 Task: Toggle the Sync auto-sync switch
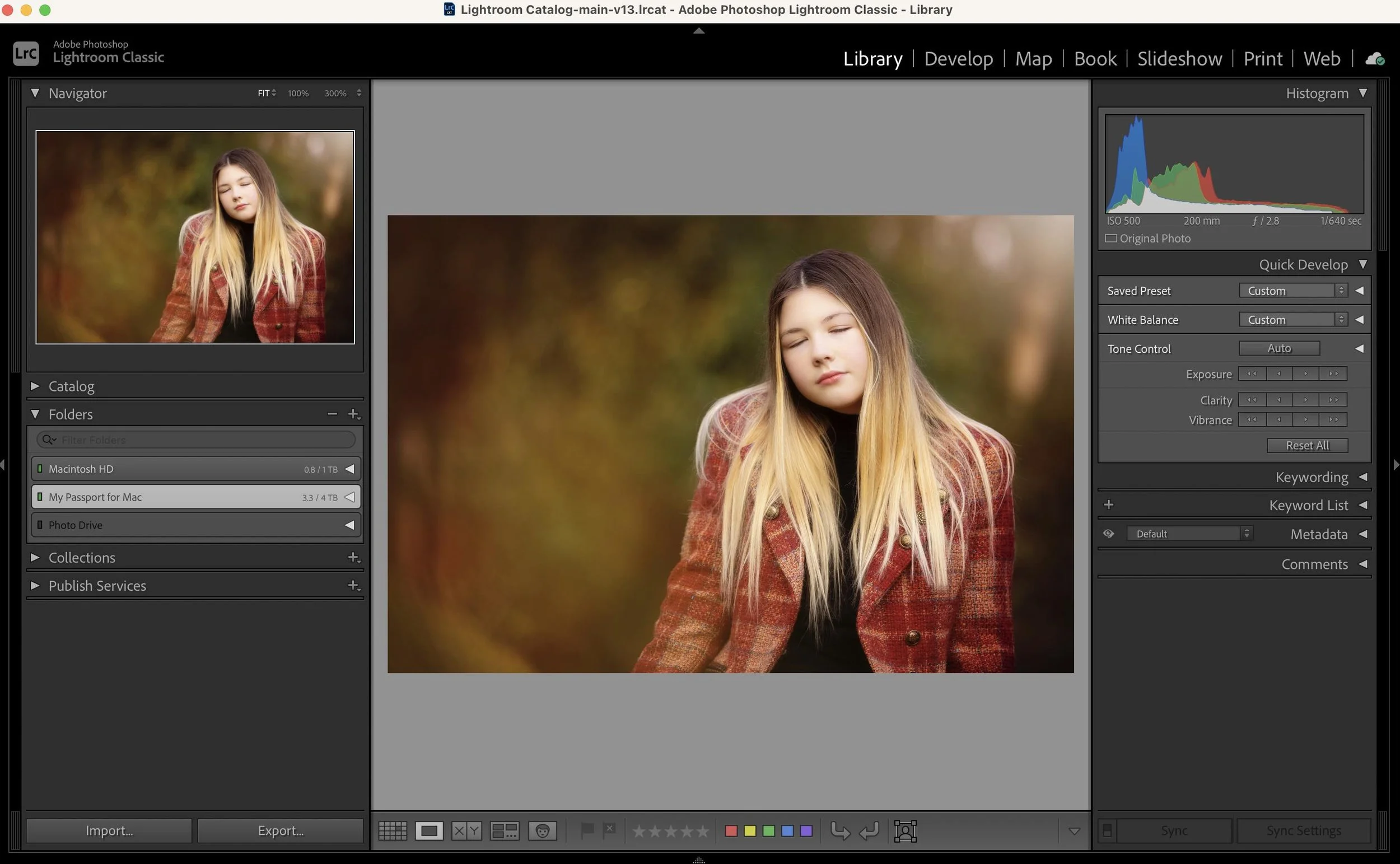[1107, 831]
